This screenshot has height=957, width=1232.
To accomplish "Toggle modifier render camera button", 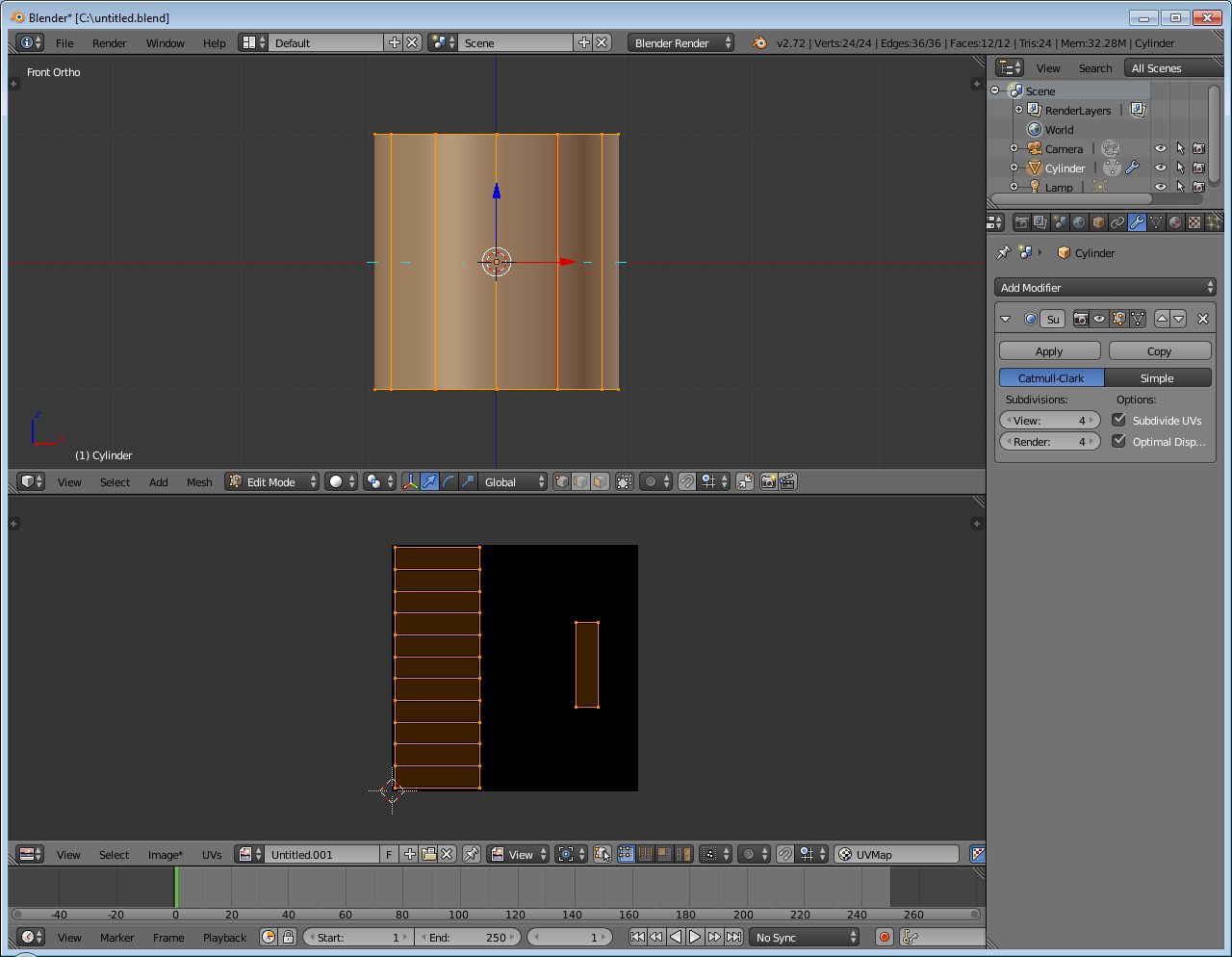I will click(x=1081, y=319).
